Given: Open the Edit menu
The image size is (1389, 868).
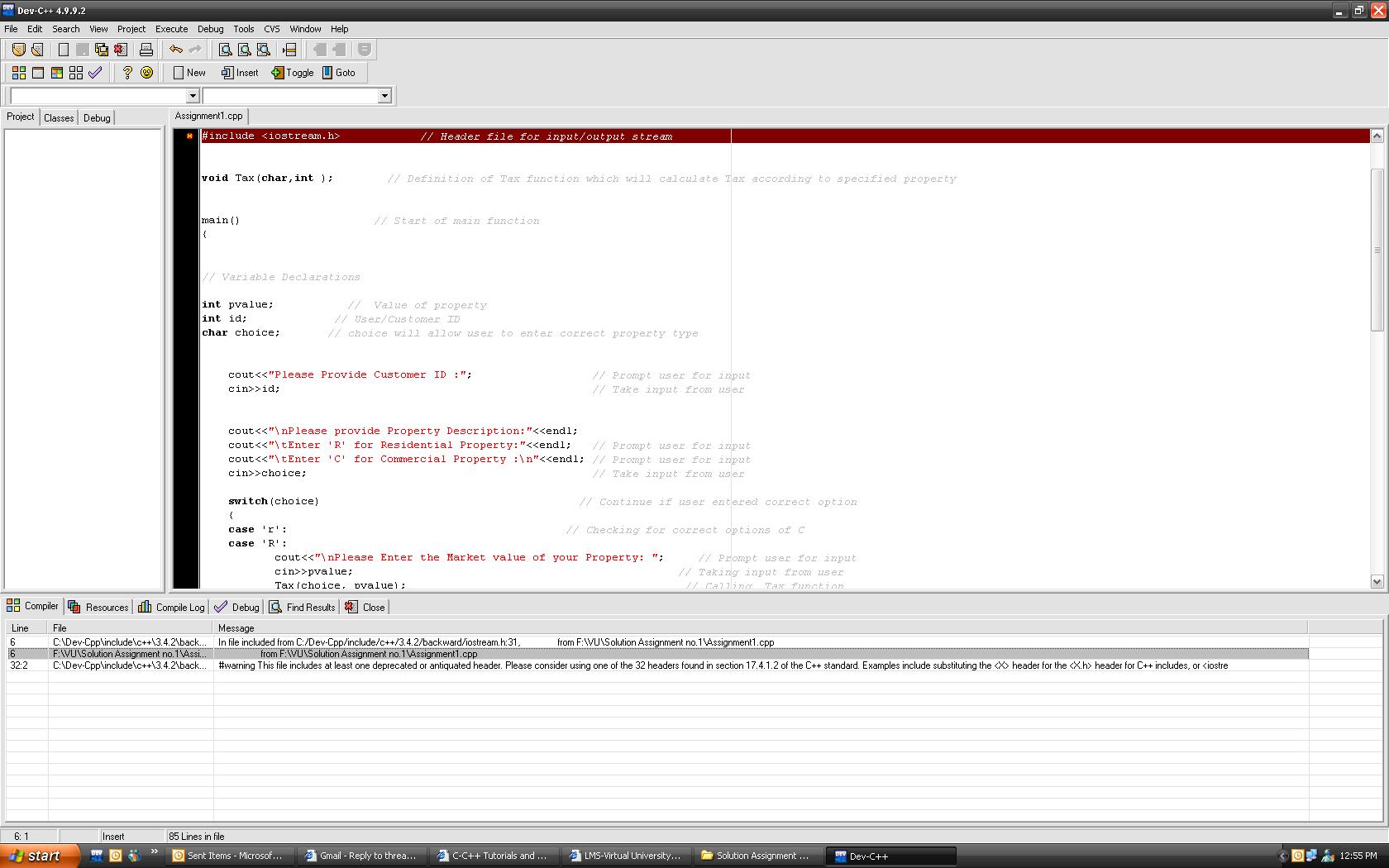Looking at the screenshot, I should (35, 29).
